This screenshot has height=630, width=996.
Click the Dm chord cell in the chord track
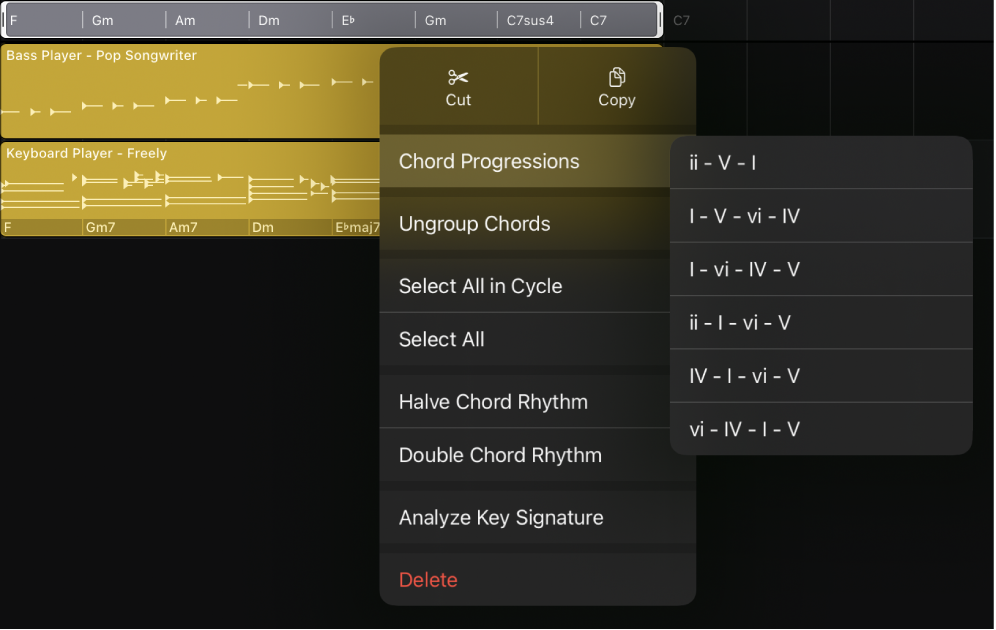tap(290, 17)
